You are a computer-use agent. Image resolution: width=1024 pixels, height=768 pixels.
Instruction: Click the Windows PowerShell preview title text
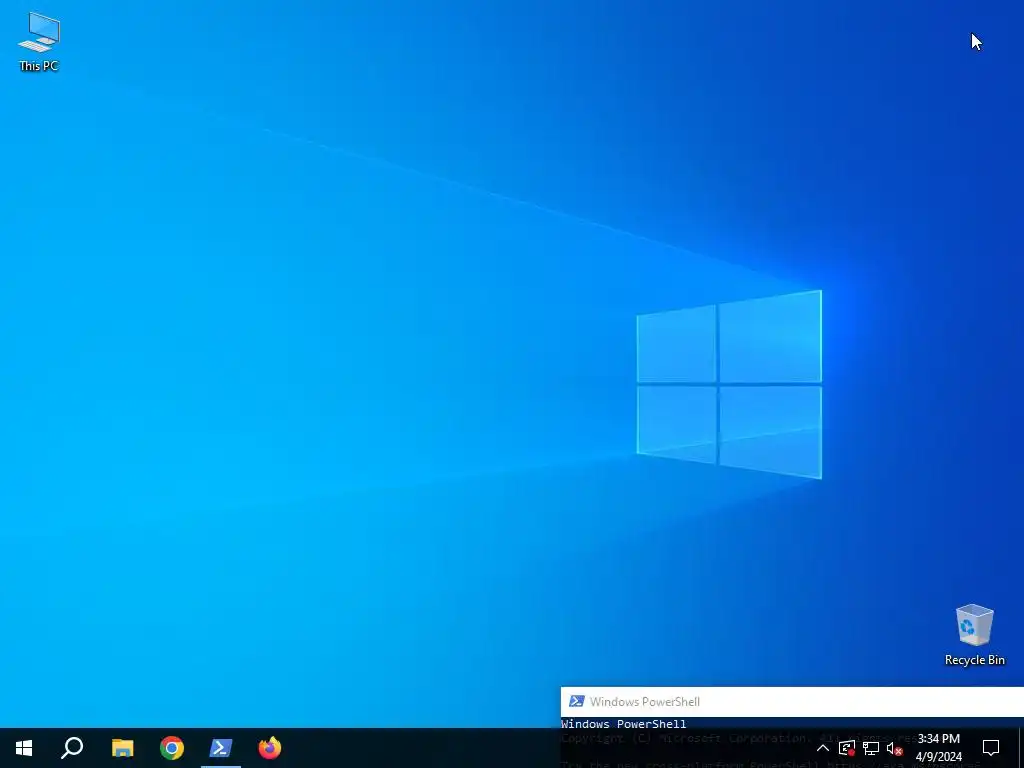tap(645, 701)
